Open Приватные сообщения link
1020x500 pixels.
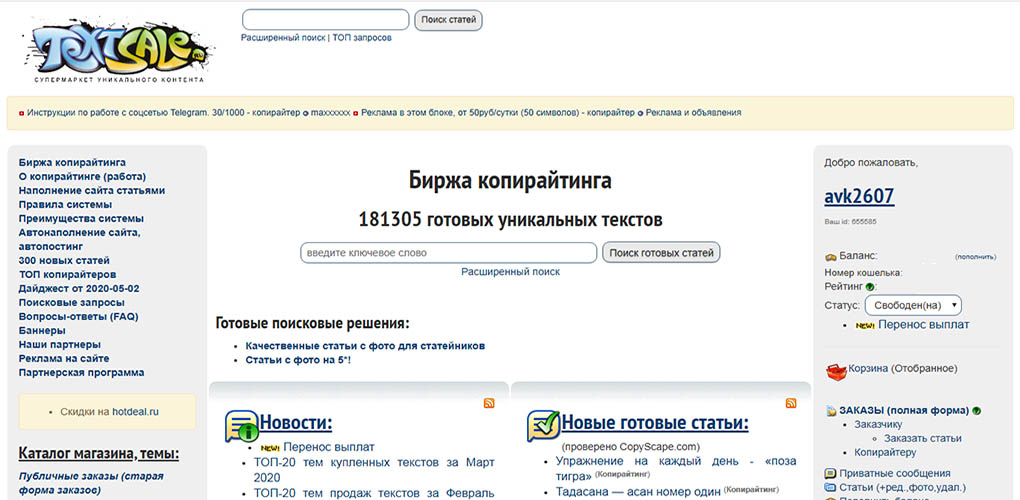pyautogui.click(x=894, y=473)
